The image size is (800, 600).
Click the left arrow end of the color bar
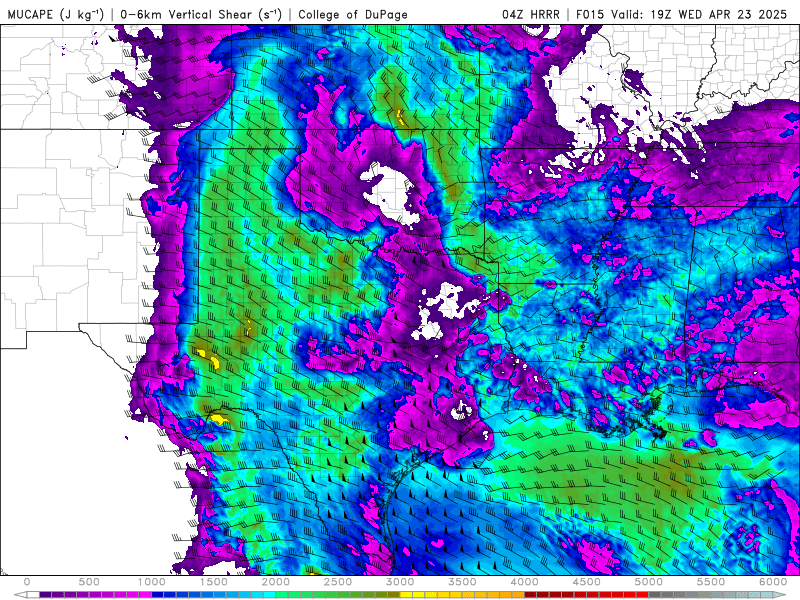pos(20,594)
